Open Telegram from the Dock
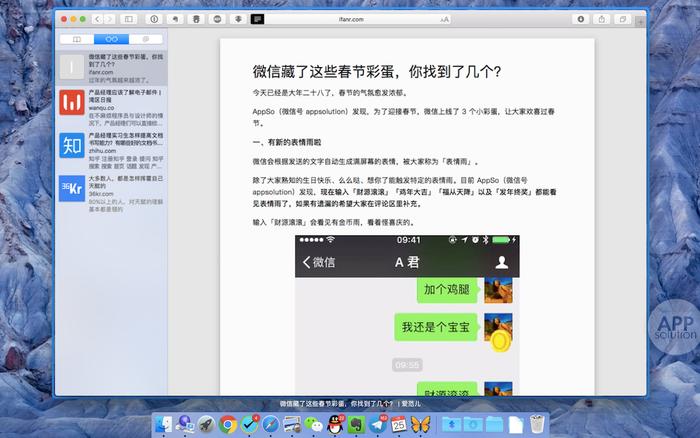This screenshot has height=438, width=700. [378, 425]
